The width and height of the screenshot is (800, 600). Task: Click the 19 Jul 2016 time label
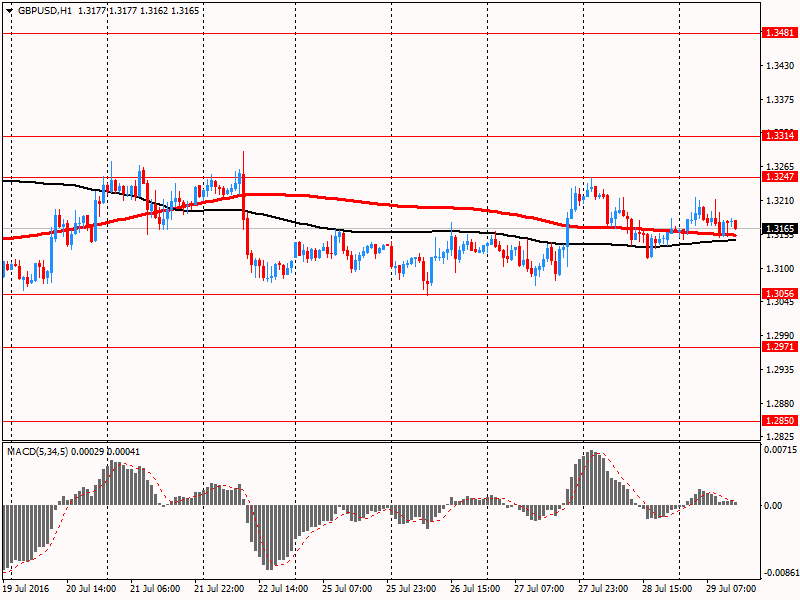[x=27, y=588]
